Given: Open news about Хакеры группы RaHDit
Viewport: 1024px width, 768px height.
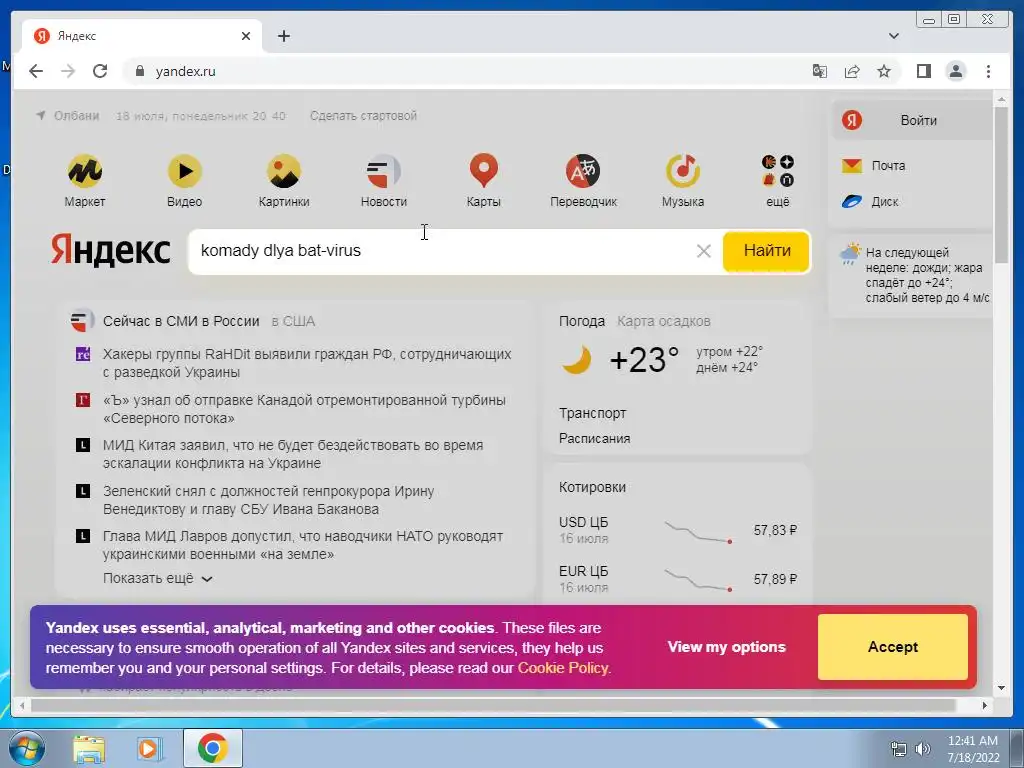Looking at the screenshot, I should pyautogui.click(x=307, y=363).
